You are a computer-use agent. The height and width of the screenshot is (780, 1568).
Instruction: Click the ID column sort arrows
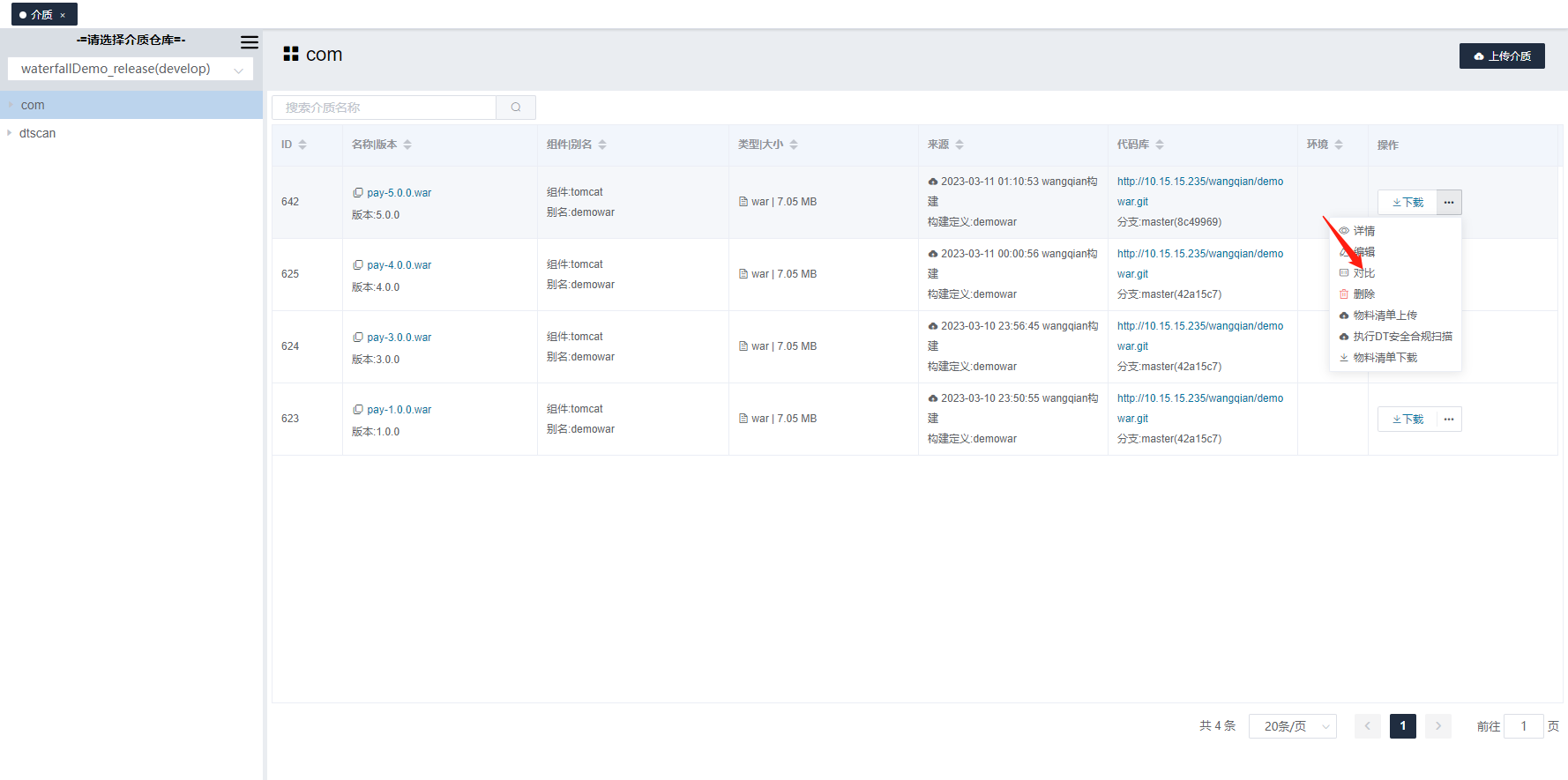click(302, 145)
